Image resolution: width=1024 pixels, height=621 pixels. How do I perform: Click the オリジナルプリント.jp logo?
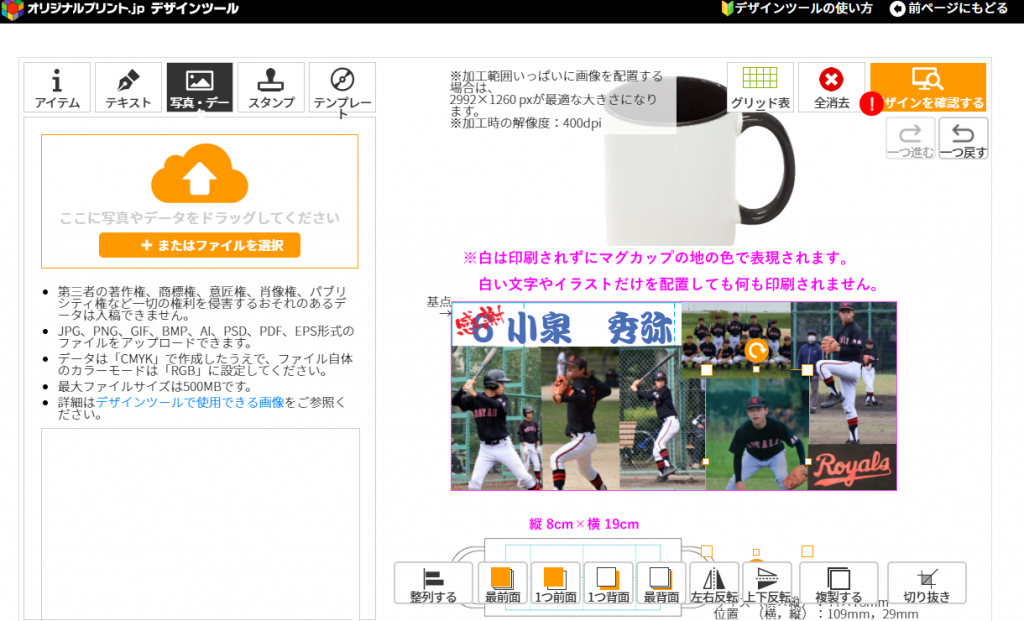(x=120, y=9)
